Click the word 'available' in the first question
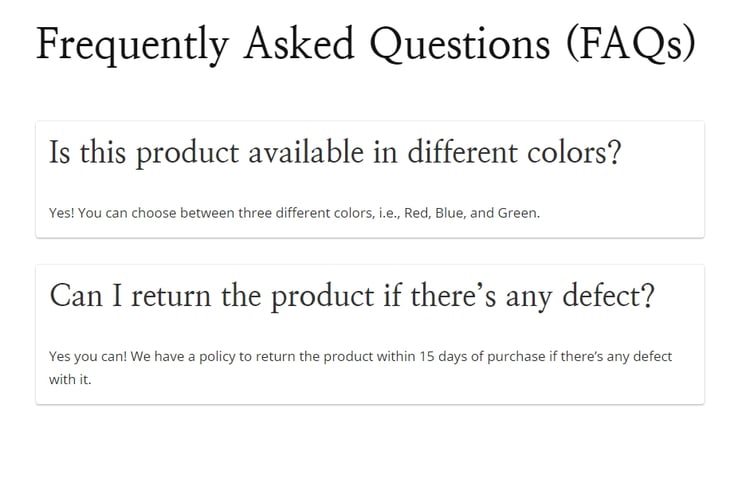Screen dimensions: 730x479 [x=306, y=152]
